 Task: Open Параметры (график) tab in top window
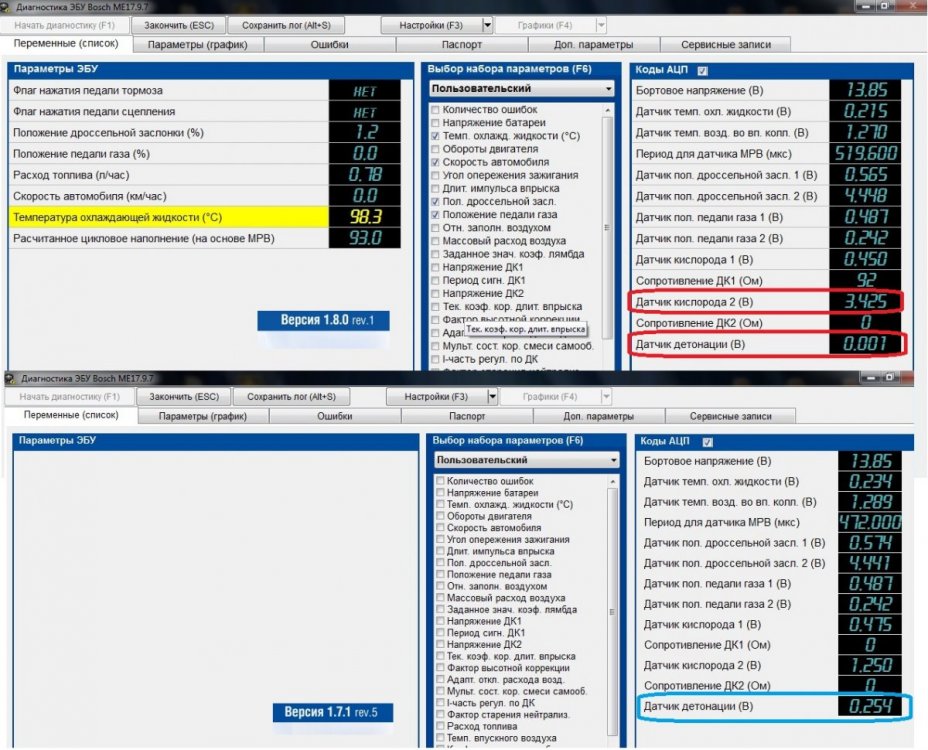198,45
